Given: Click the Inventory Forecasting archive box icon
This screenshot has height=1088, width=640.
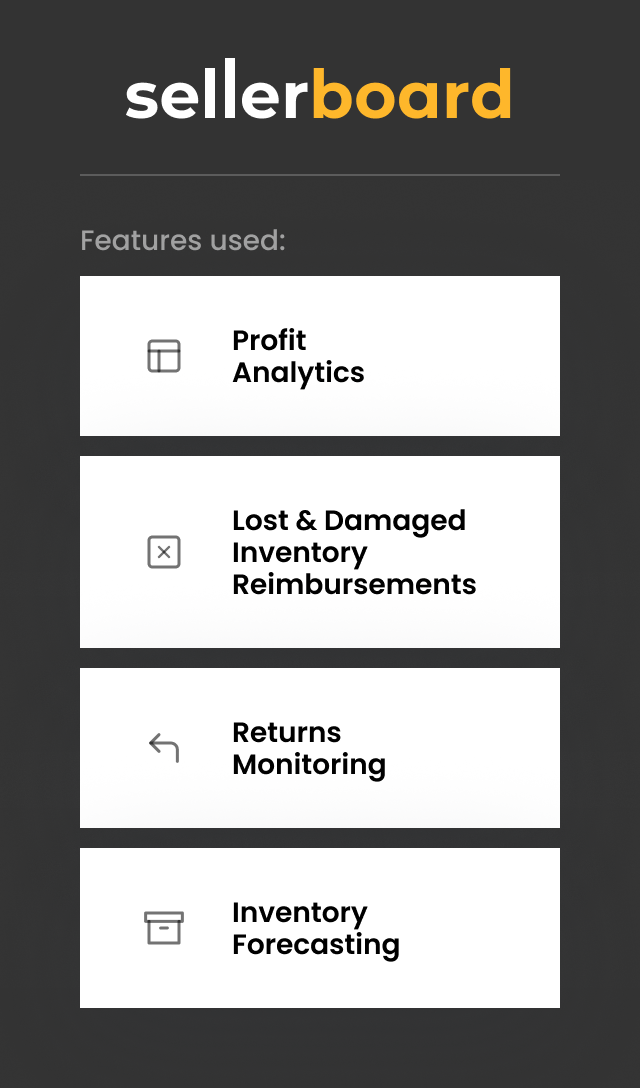Looking at the screenshot, I should click(x=164, y=928).
